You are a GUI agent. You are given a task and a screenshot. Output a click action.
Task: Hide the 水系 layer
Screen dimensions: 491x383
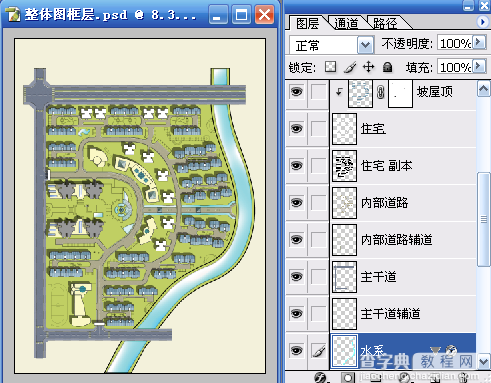296,350
